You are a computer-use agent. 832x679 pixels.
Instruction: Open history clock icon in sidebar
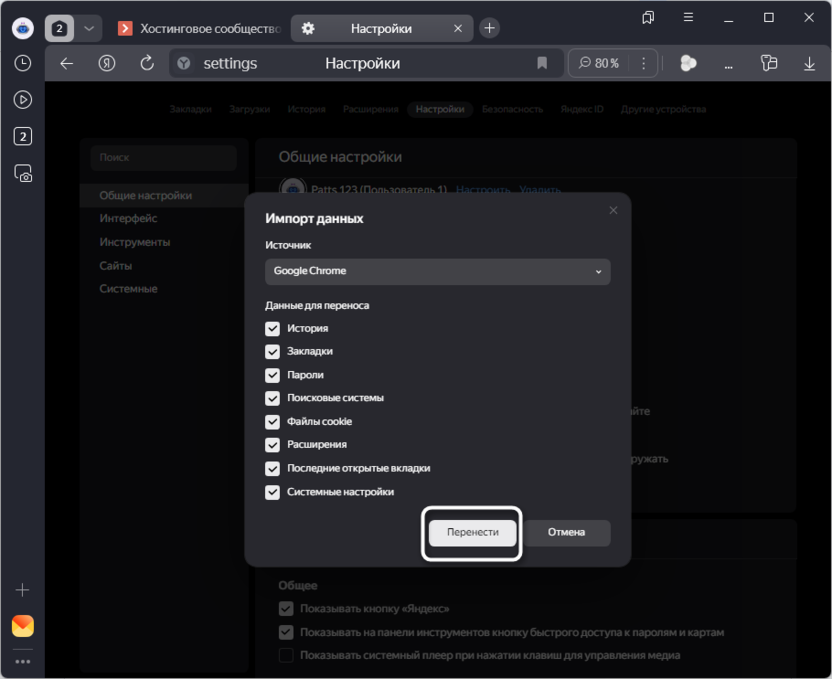pyautogui.click(x=22, y=63)
